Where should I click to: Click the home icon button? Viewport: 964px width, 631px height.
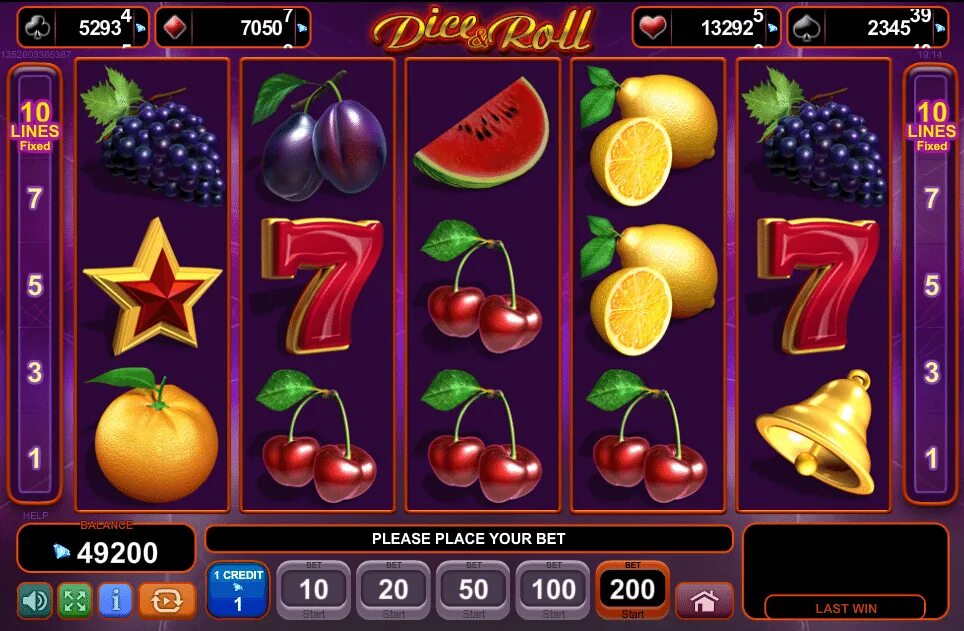click(704, 600)
